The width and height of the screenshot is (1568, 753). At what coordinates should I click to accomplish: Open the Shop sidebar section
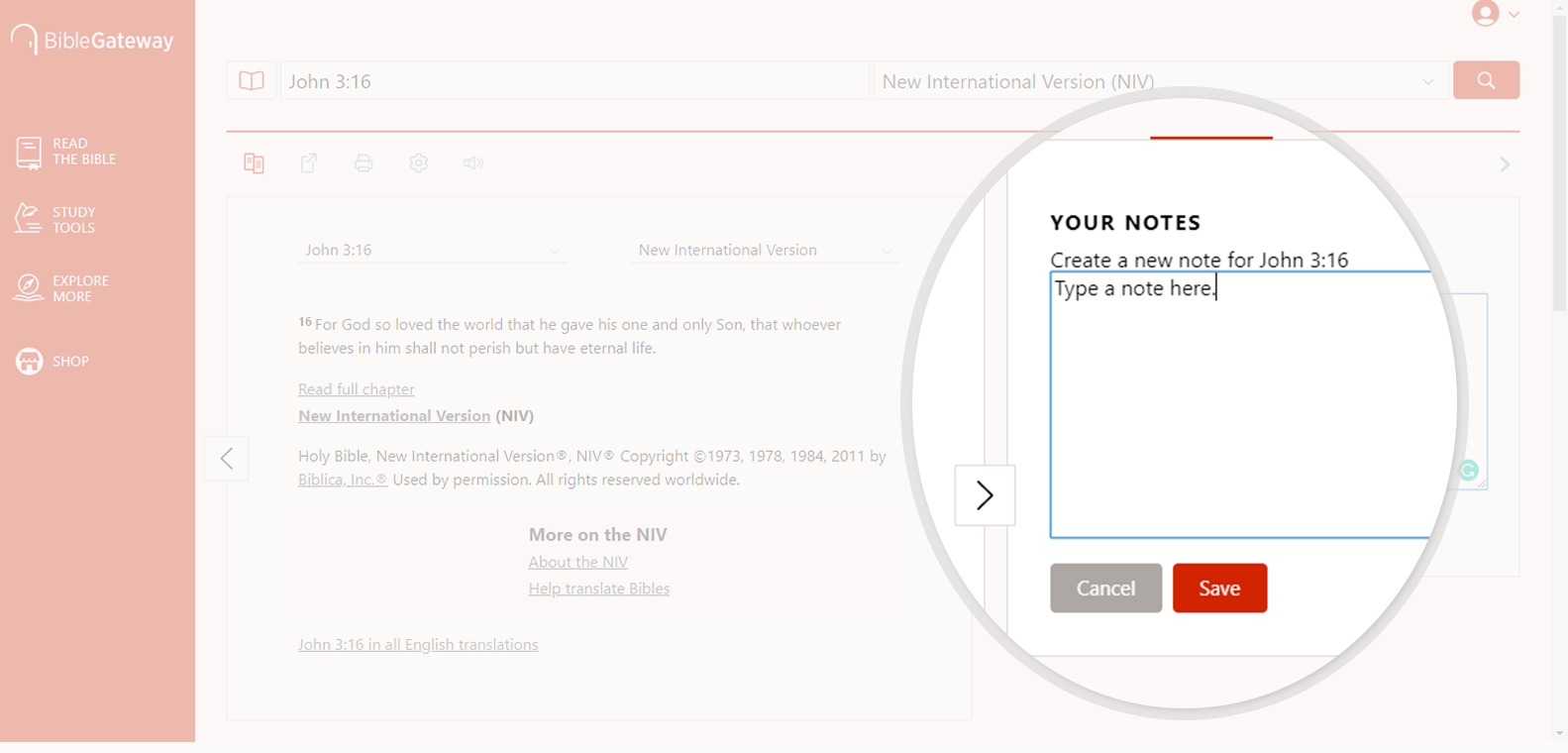point(52,361)
